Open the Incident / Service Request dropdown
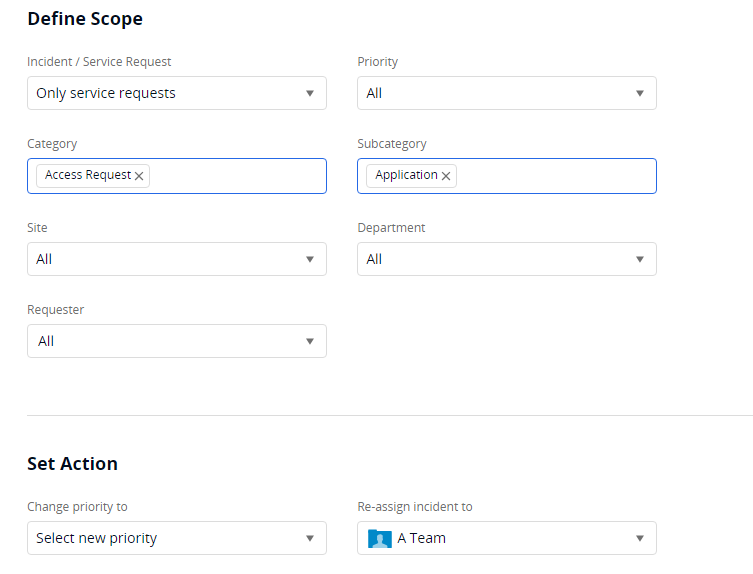 point(176,93)
